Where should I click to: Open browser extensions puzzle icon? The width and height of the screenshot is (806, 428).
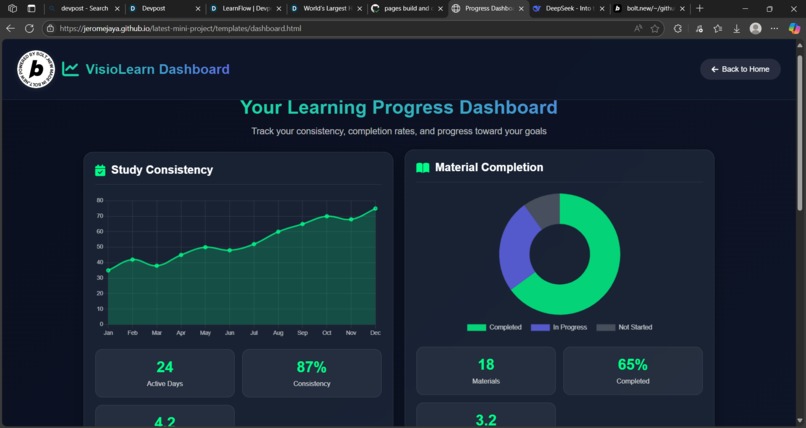pyautogui.click(x=678, y=28)
